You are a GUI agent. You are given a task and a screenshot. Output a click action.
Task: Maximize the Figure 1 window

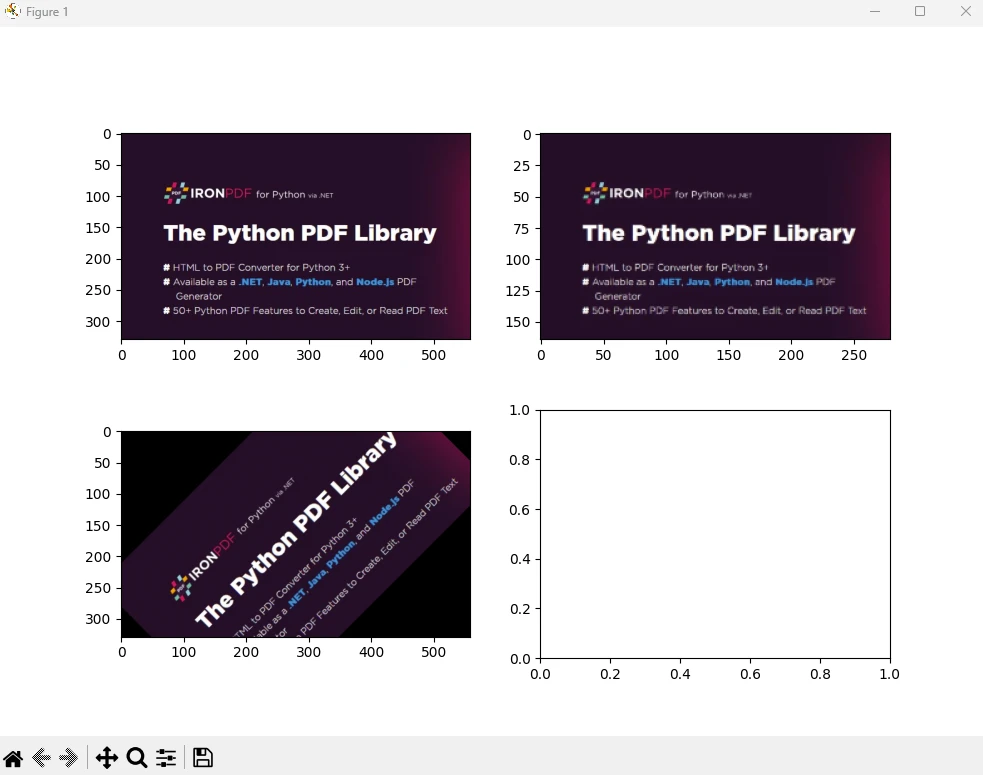[x=920, y=11]
